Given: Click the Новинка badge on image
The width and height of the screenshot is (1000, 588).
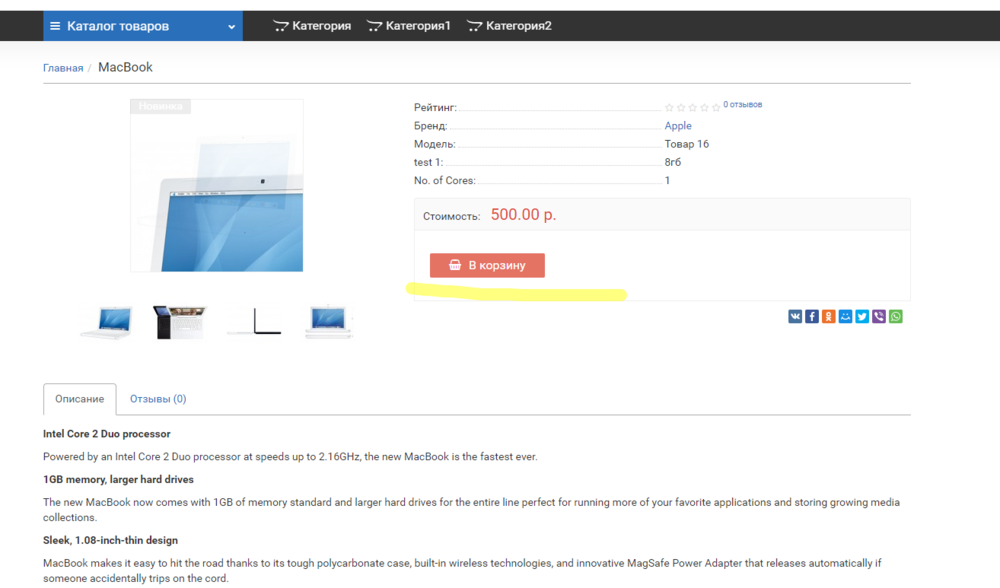Looking at the screenshot, I should pyautogui.click(x=160, y=107).
